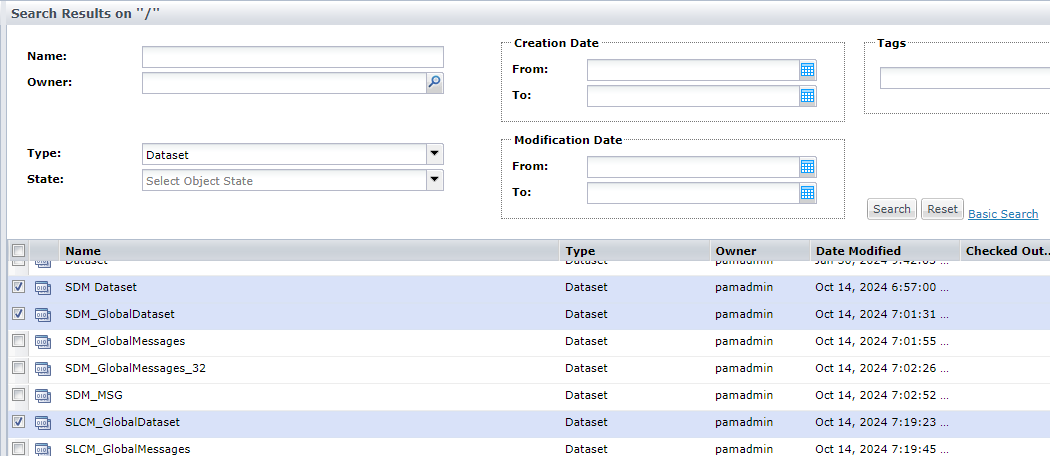Screen dimensions: 1050x456
Task: Switch to Basic Search link
Action: tap(1003, 214)
